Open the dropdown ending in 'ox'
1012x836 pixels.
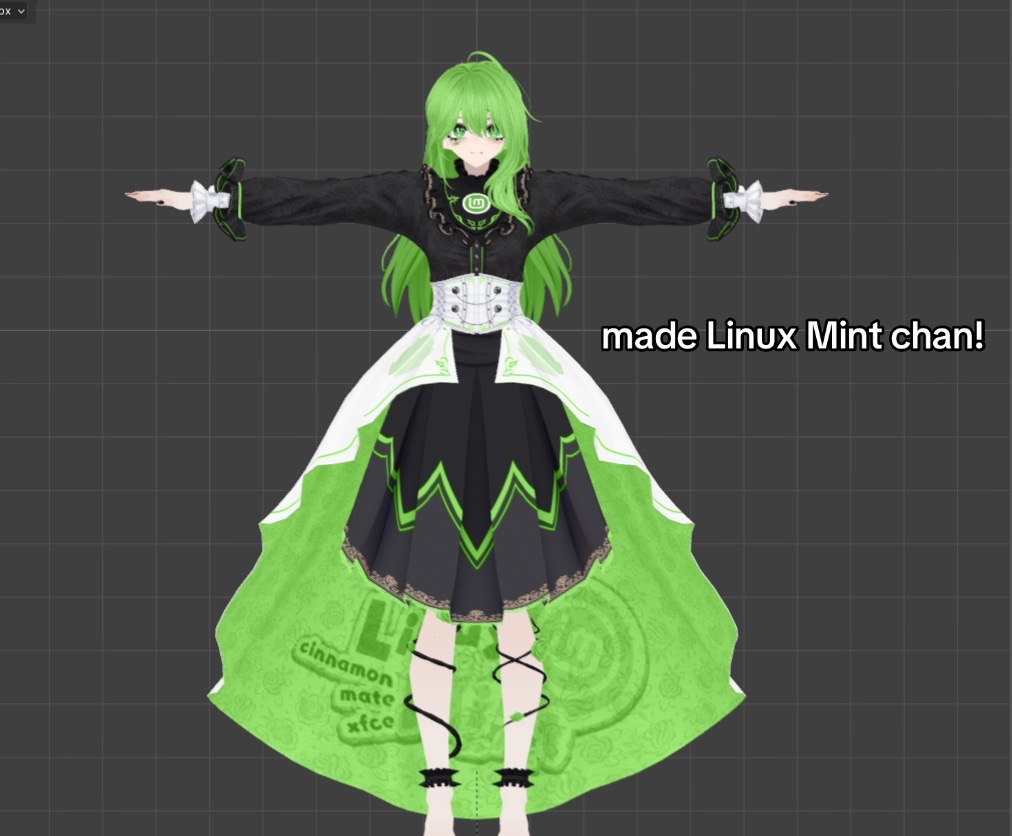point(13,11)
